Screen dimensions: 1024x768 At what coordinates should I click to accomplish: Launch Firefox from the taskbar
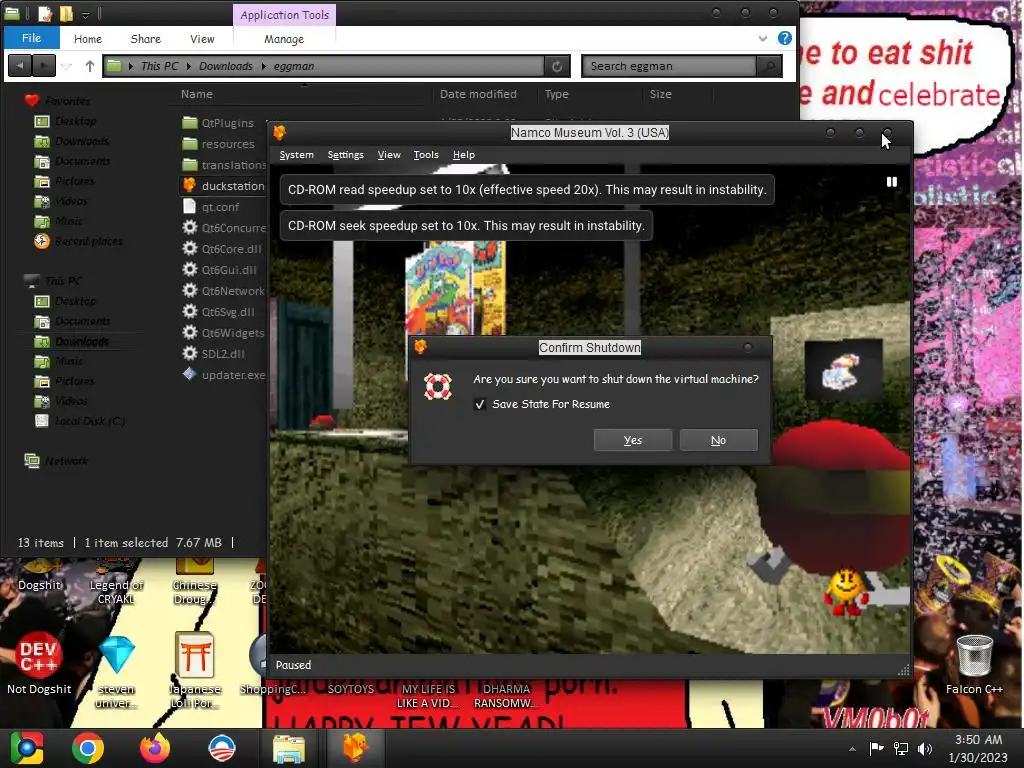[x=155, y=748]
